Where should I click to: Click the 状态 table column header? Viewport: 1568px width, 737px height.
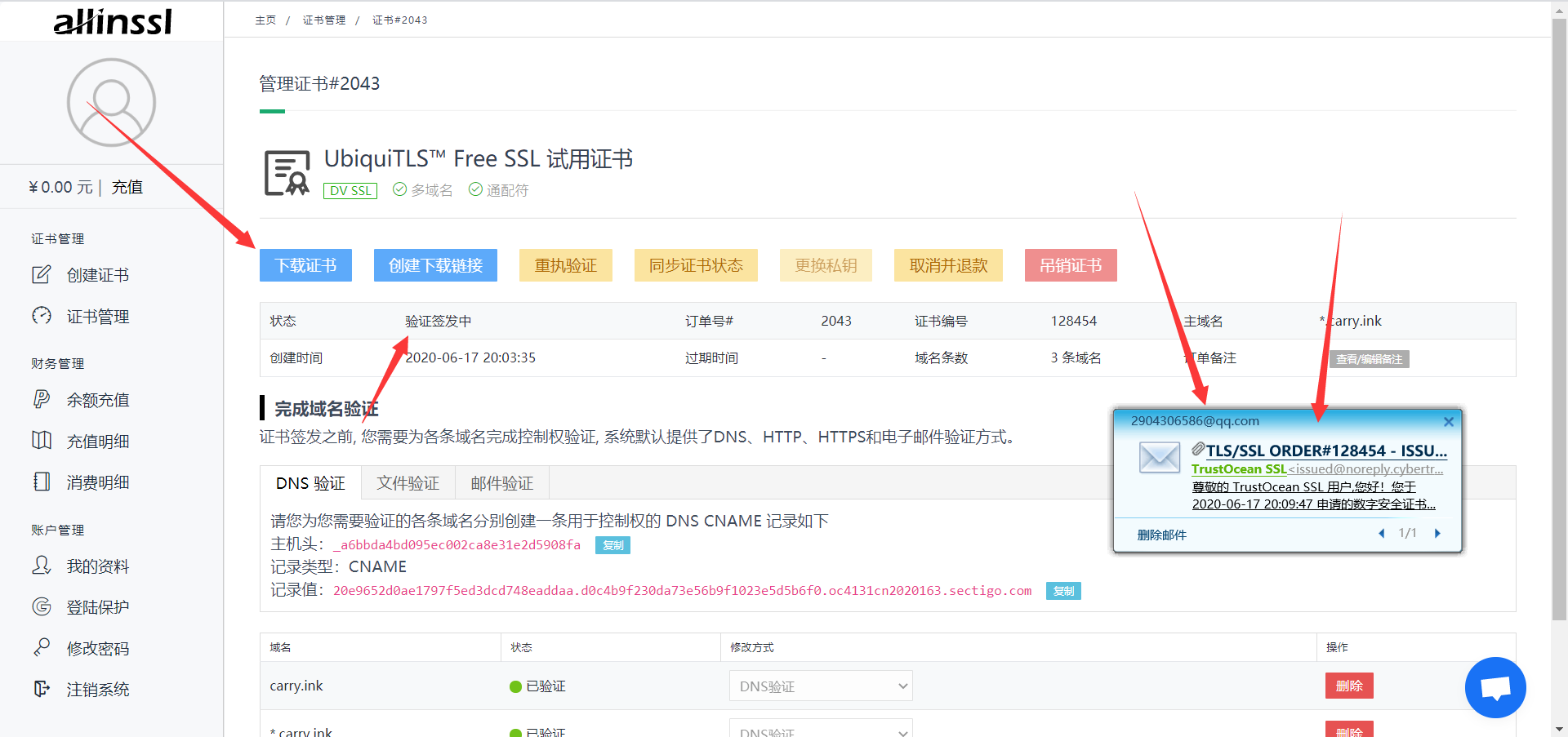(521, 647)
